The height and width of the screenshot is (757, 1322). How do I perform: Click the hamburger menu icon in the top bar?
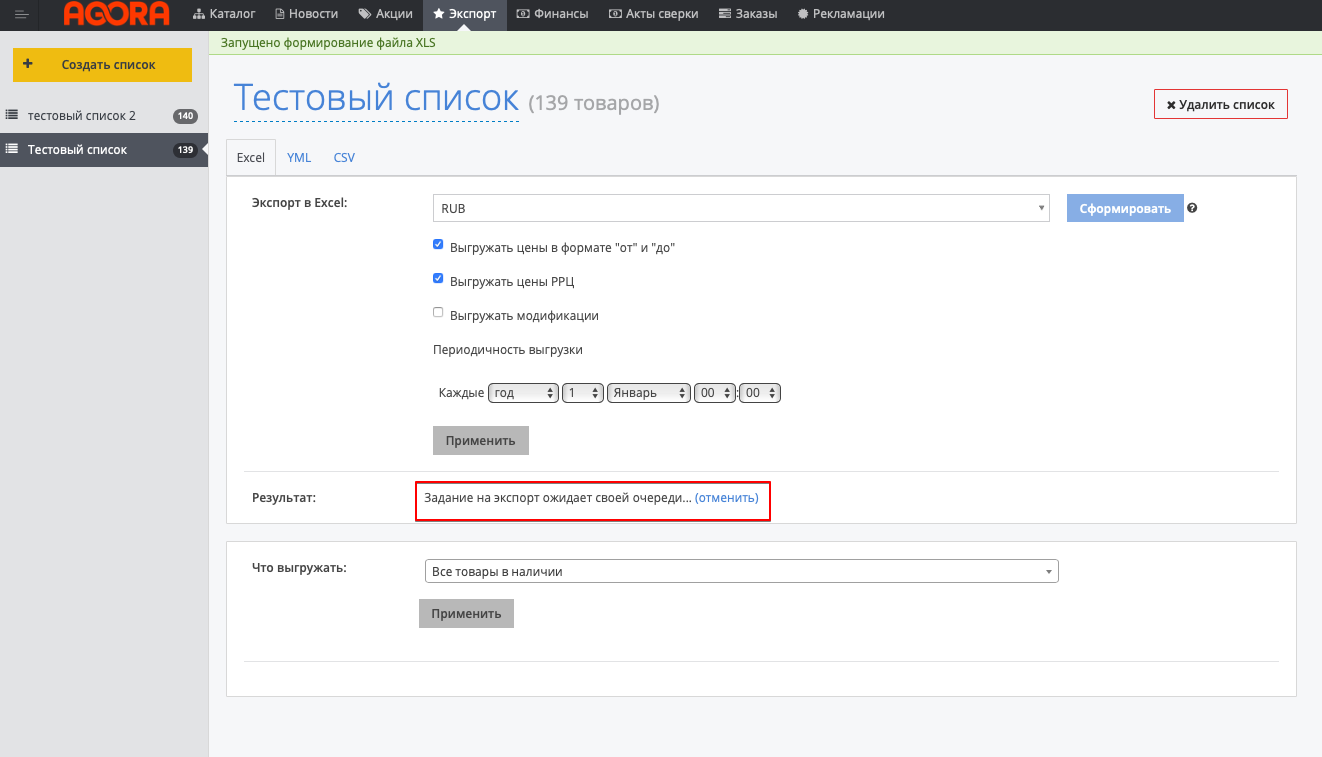tap(21, 14)
